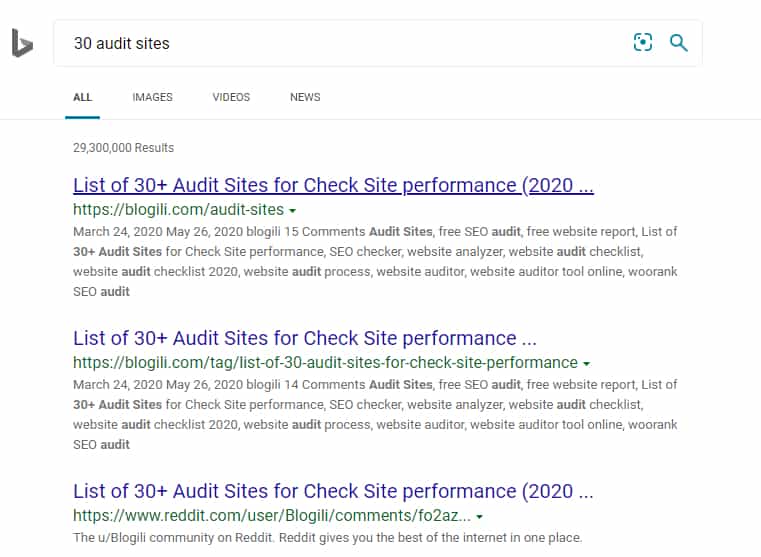Expand dropdown arrow beside the reddit.com URL
This screenshot has height=557, width=761.
(480, 517)
